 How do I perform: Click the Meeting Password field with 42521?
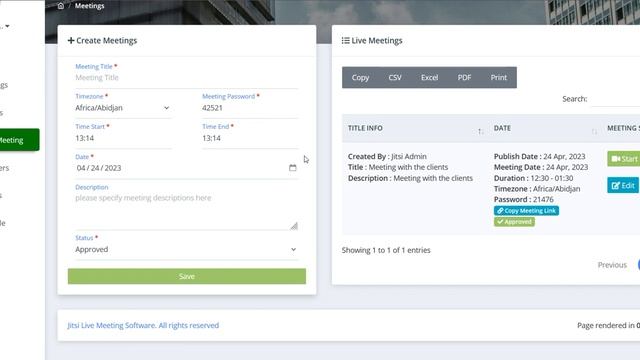pos(250,108)
